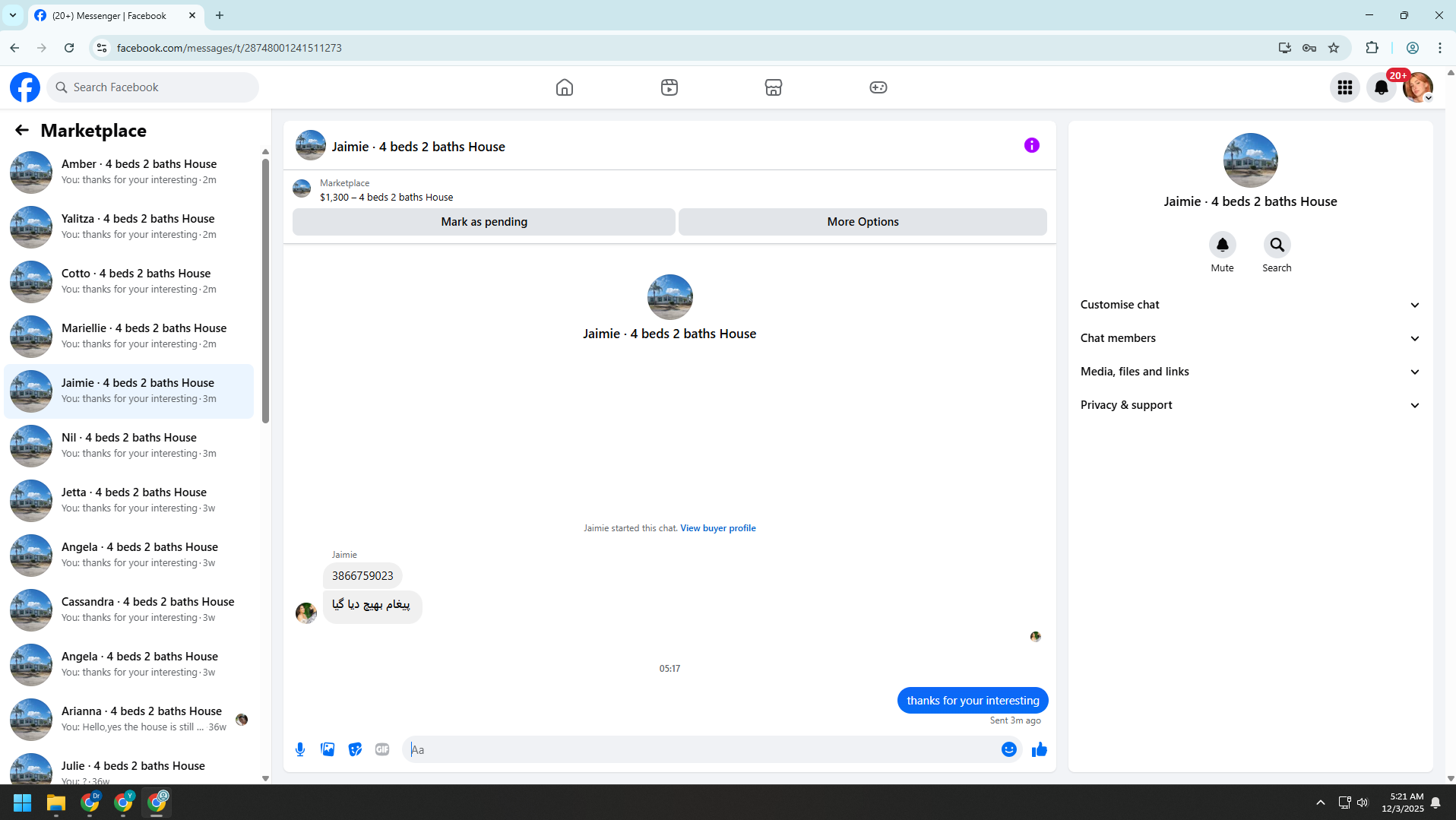The width and height of the screenshot is (1456, 820).
Task: Select the Messenger Facebook browser tab
Action: [x=116, y=15]
